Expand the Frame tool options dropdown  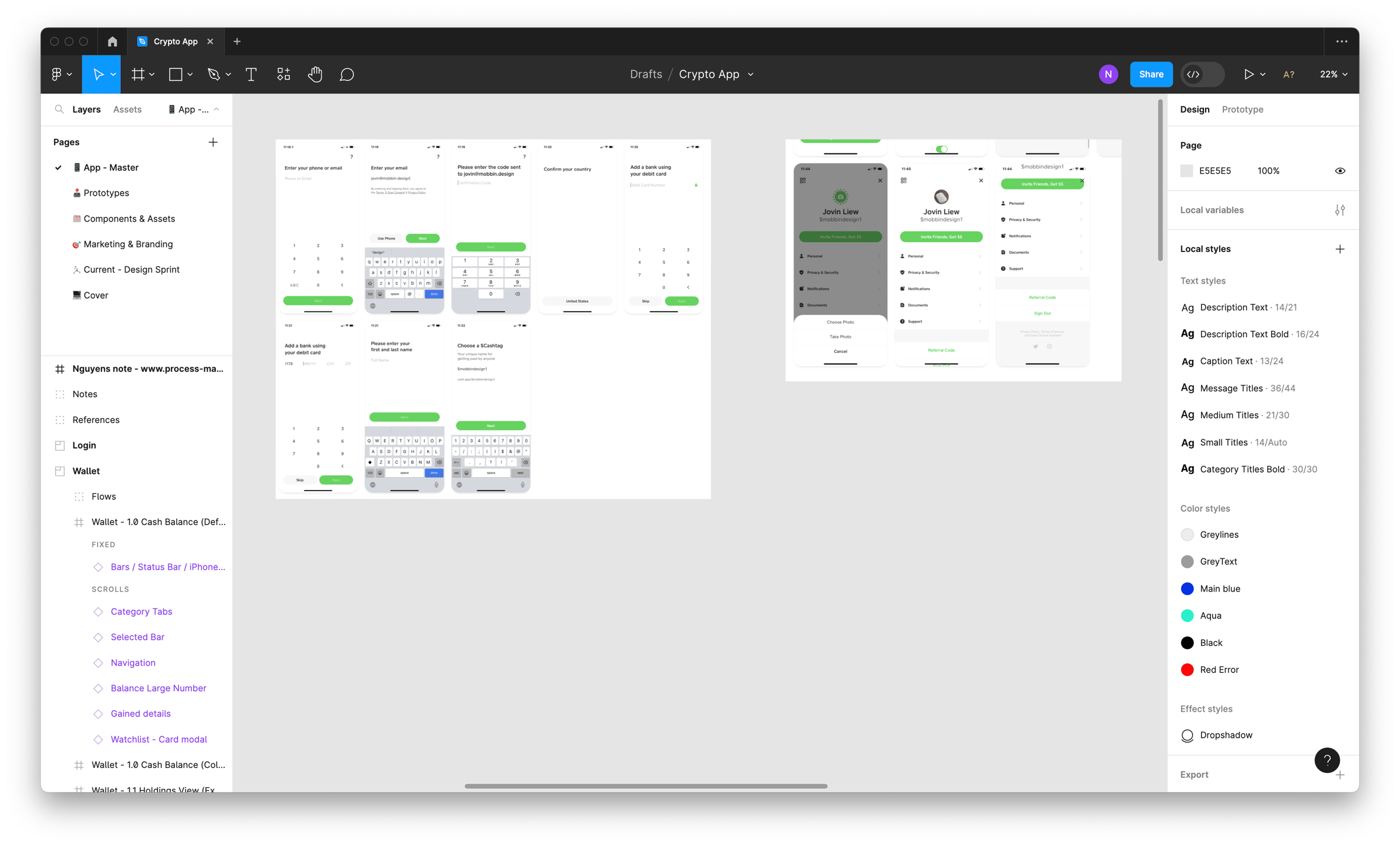152,75
